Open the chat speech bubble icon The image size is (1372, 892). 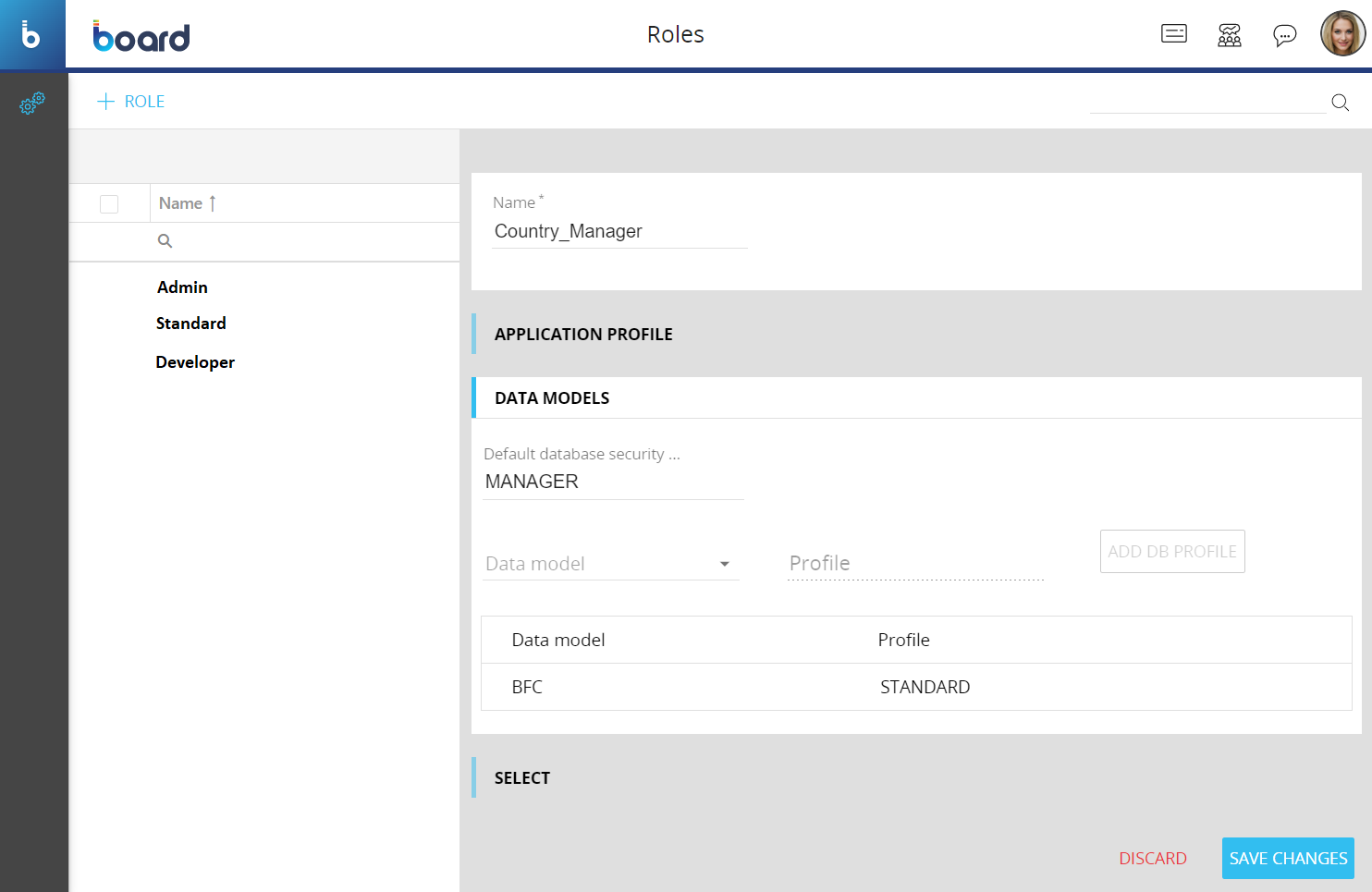point(1284,35)
